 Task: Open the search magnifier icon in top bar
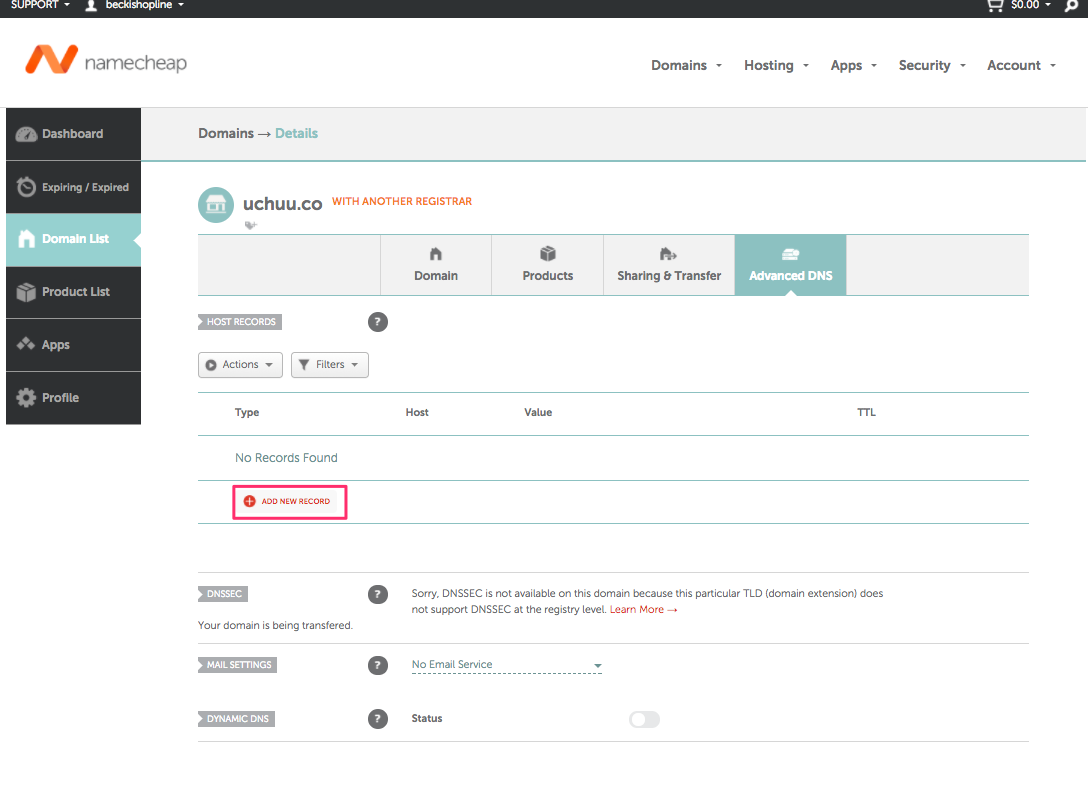pos(1071,6)
